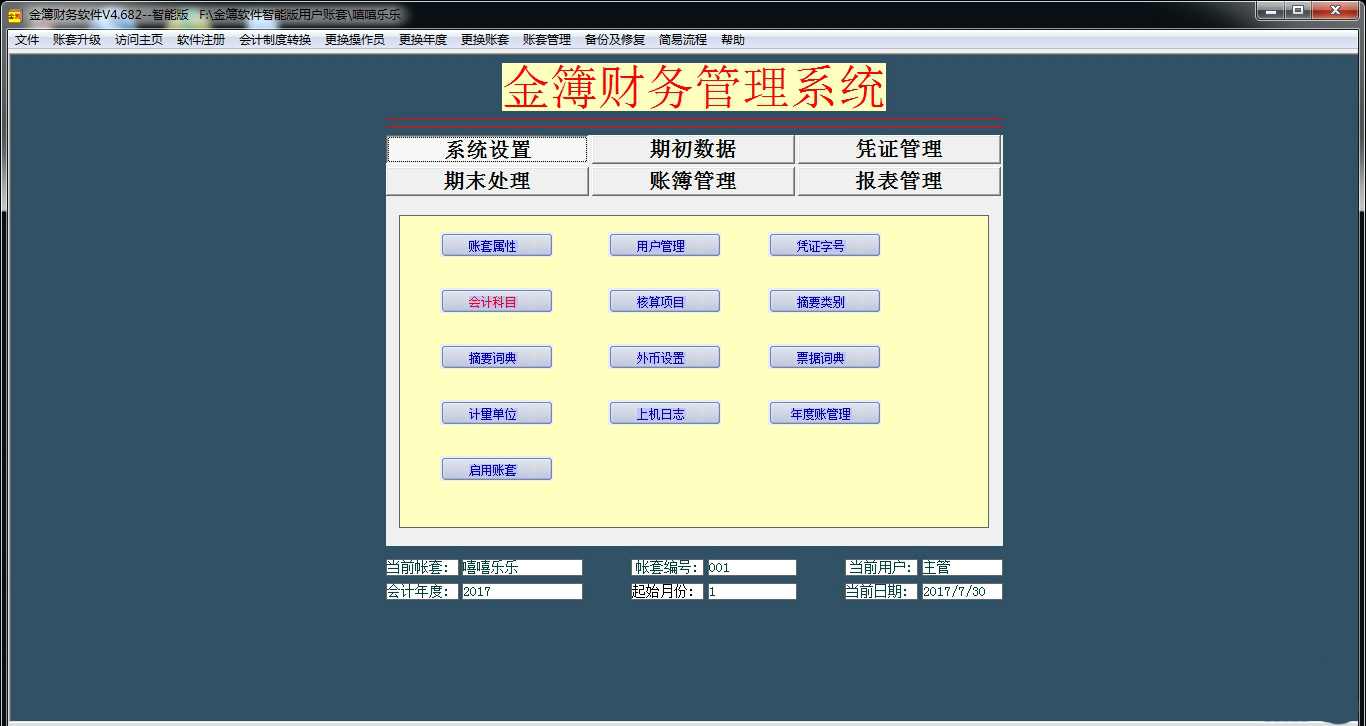This screenshot has height=726, width=1366.
Task: Open the 简易流程 menu
Action: point(683,40)
